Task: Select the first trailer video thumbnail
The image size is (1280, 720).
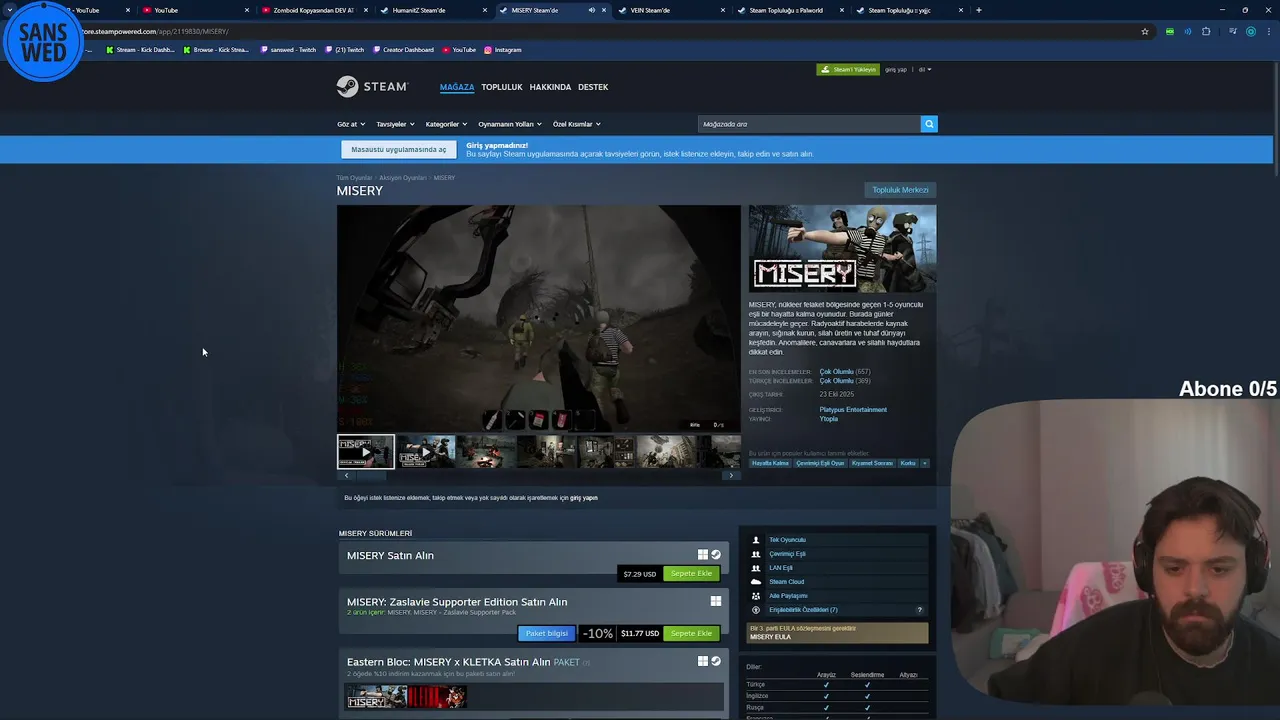Action: 366,452
